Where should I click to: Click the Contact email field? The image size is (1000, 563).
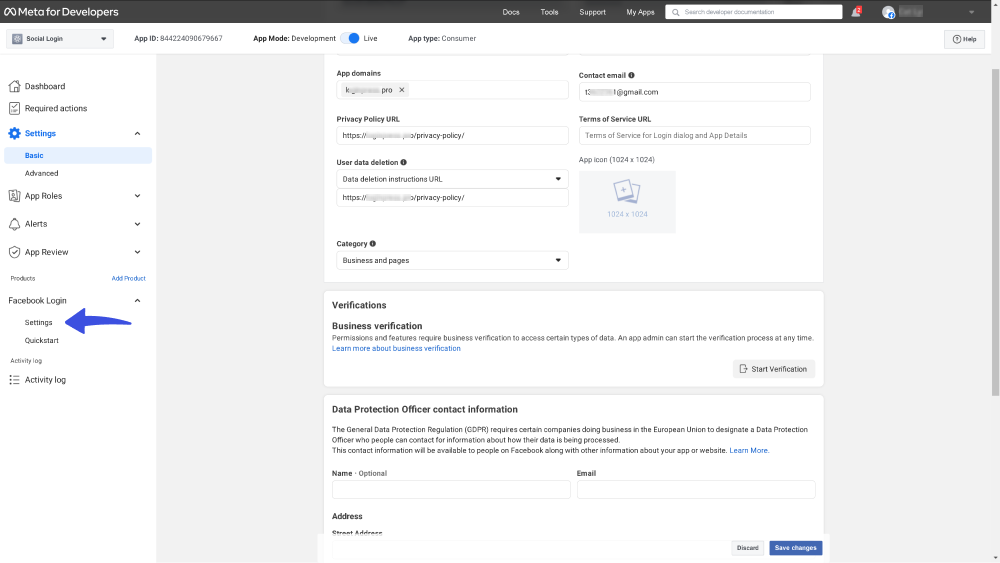pos(695,92)
